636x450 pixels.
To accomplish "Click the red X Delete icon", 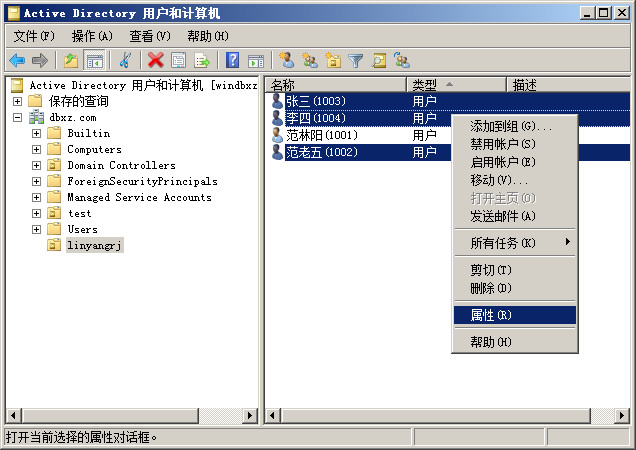I will [x=155, y=61].
